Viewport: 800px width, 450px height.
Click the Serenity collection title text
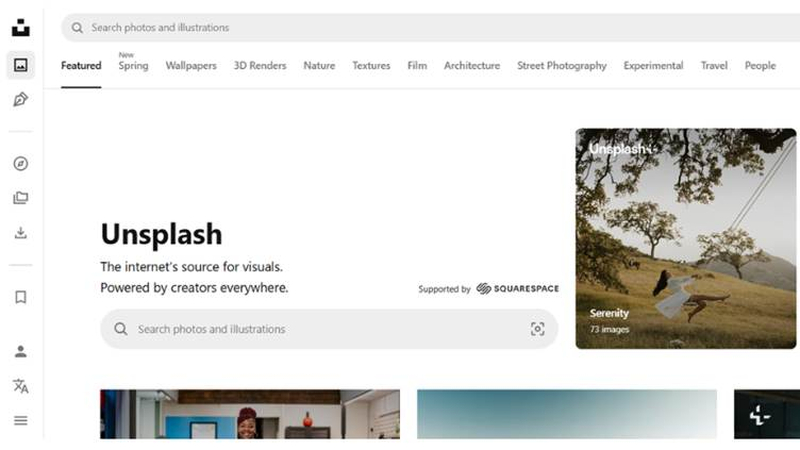tap(609, 313)
